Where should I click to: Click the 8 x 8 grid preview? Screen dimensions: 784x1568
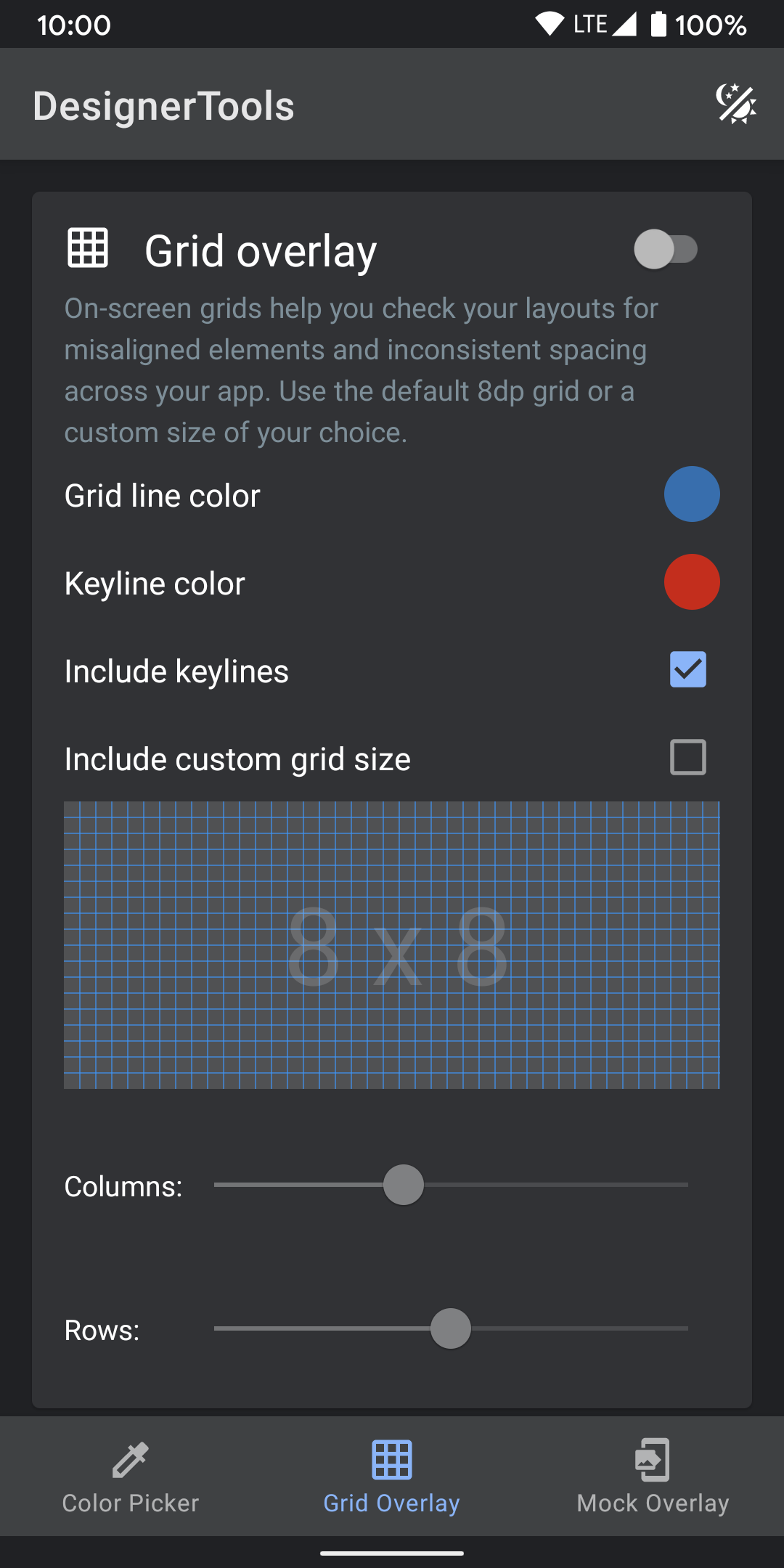(x=392, y=944)
